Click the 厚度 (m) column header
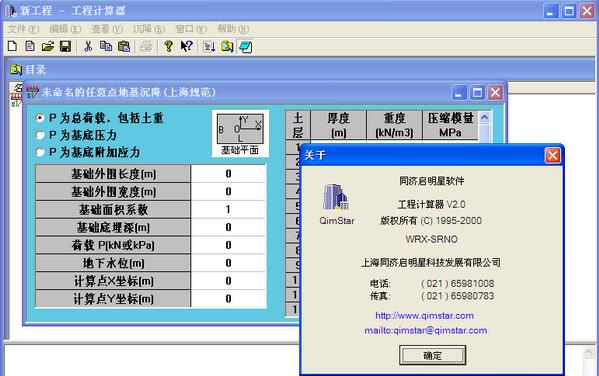The height and width of the screenshot is (376, 599). (338, 125)
